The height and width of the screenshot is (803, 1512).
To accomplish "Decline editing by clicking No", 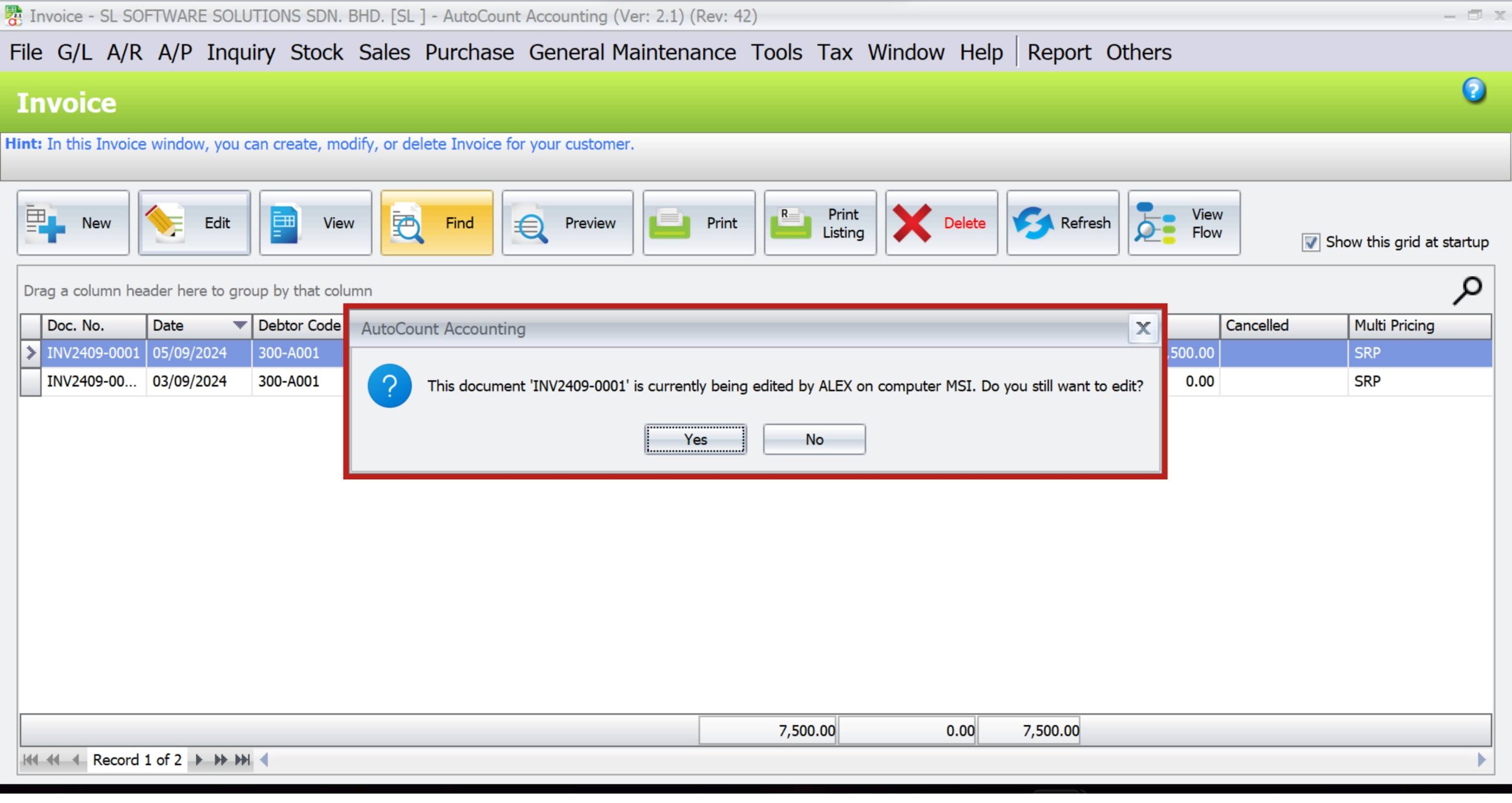I will 814,439.
